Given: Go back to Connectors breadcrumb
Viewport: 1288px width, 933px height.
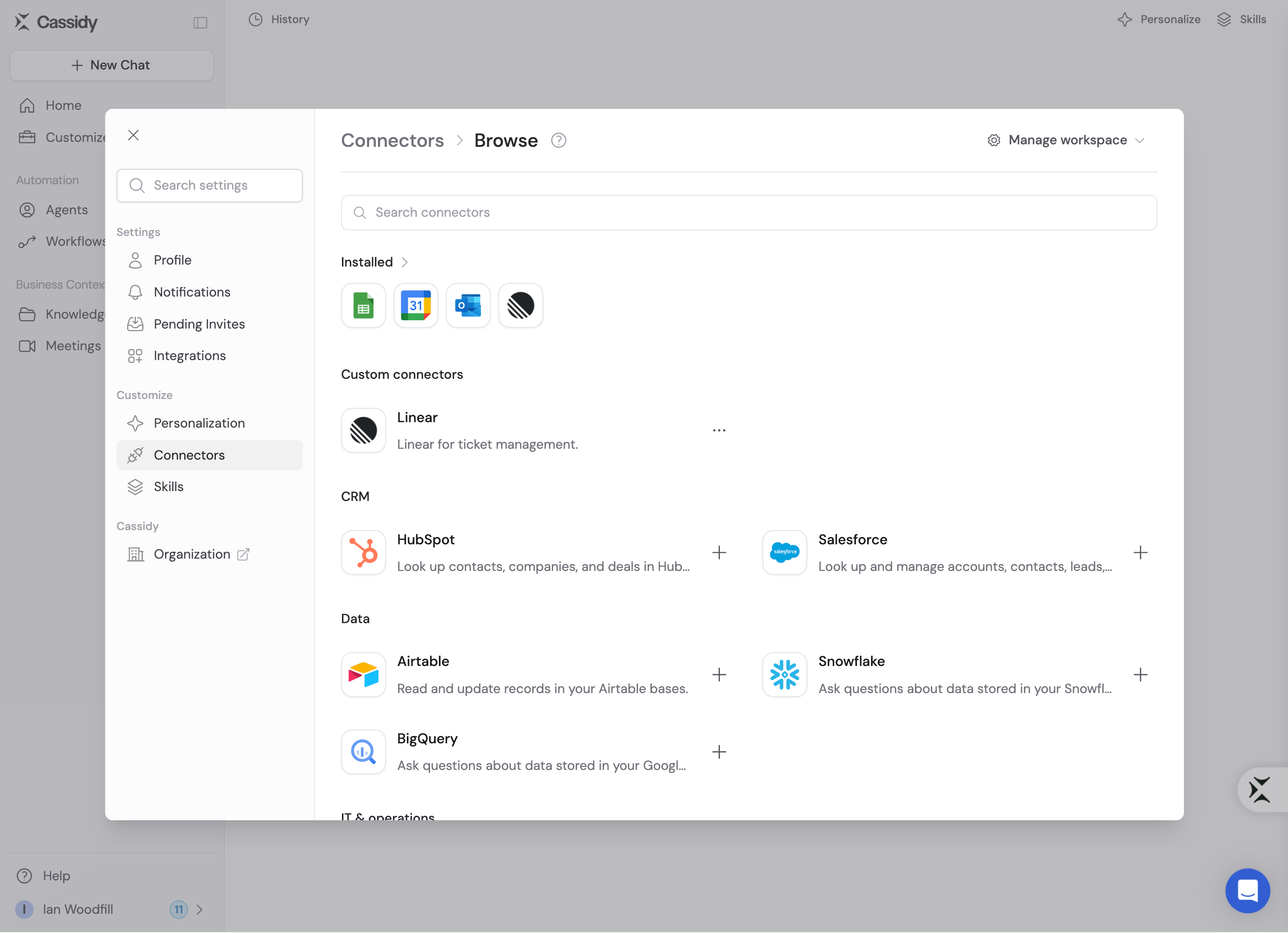Looking at the screenshot, I should (392, 140).
